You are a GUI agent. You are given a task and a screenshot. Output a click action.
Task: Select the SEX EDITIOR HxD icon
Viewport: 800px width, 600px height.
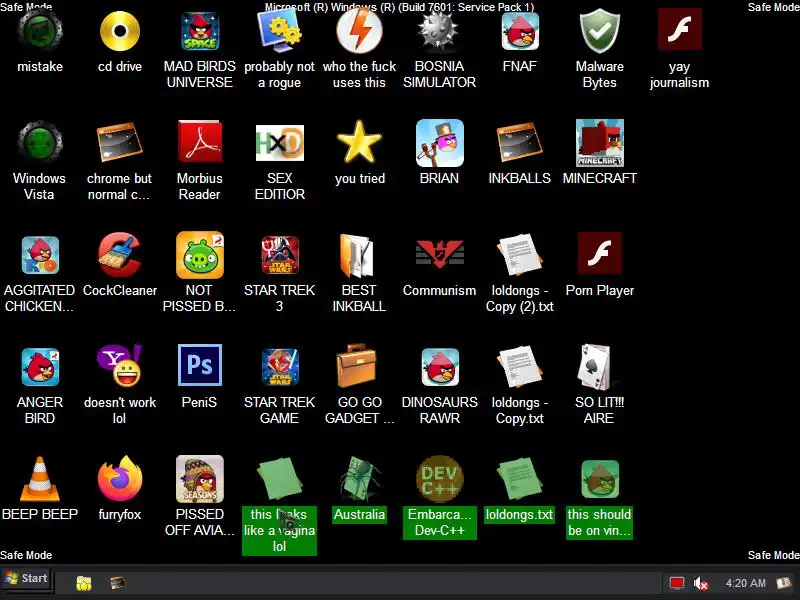[280, 143]
